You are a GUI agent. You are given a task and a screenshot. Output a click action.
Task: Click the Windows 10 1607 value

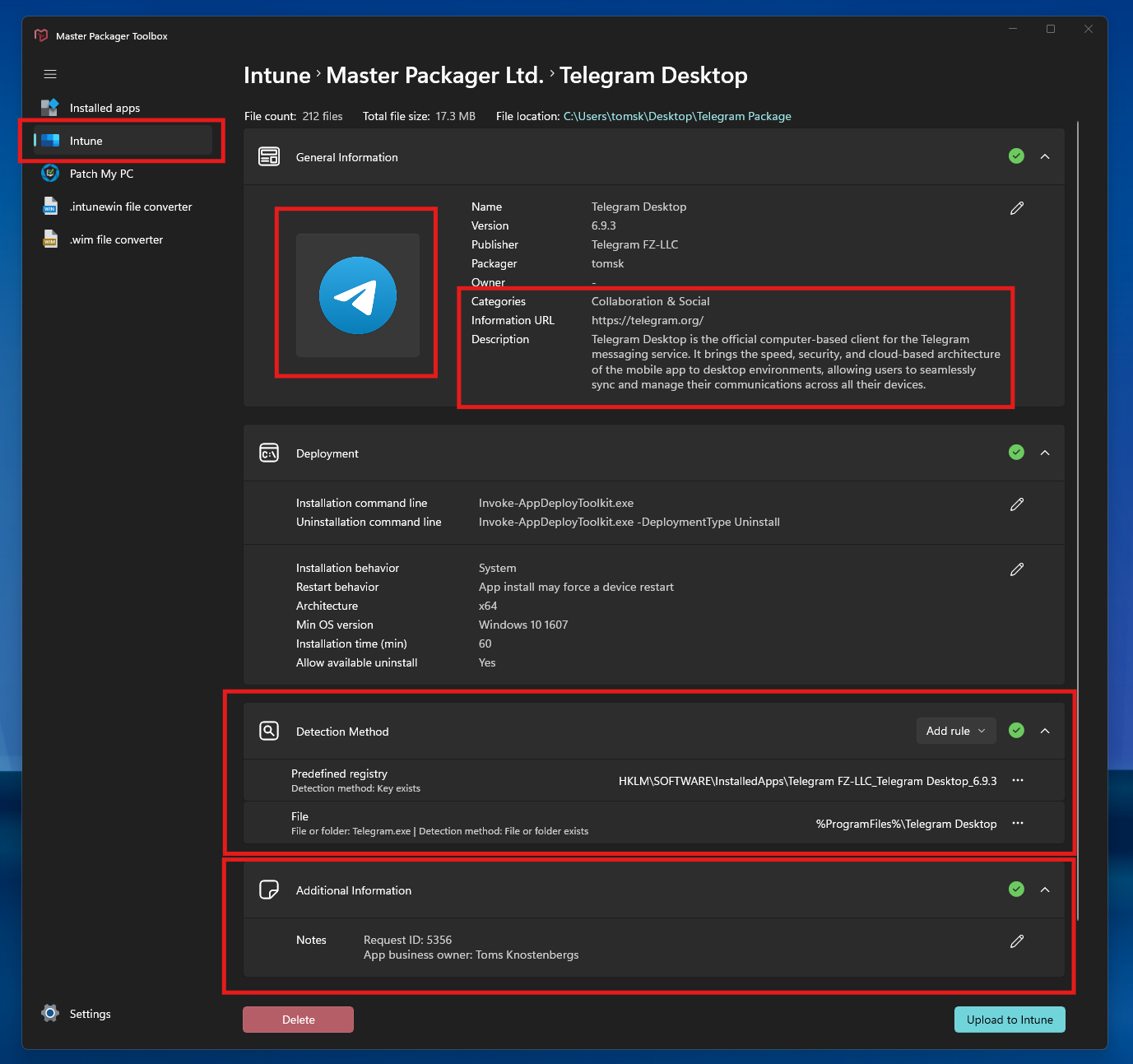[523, 625]
